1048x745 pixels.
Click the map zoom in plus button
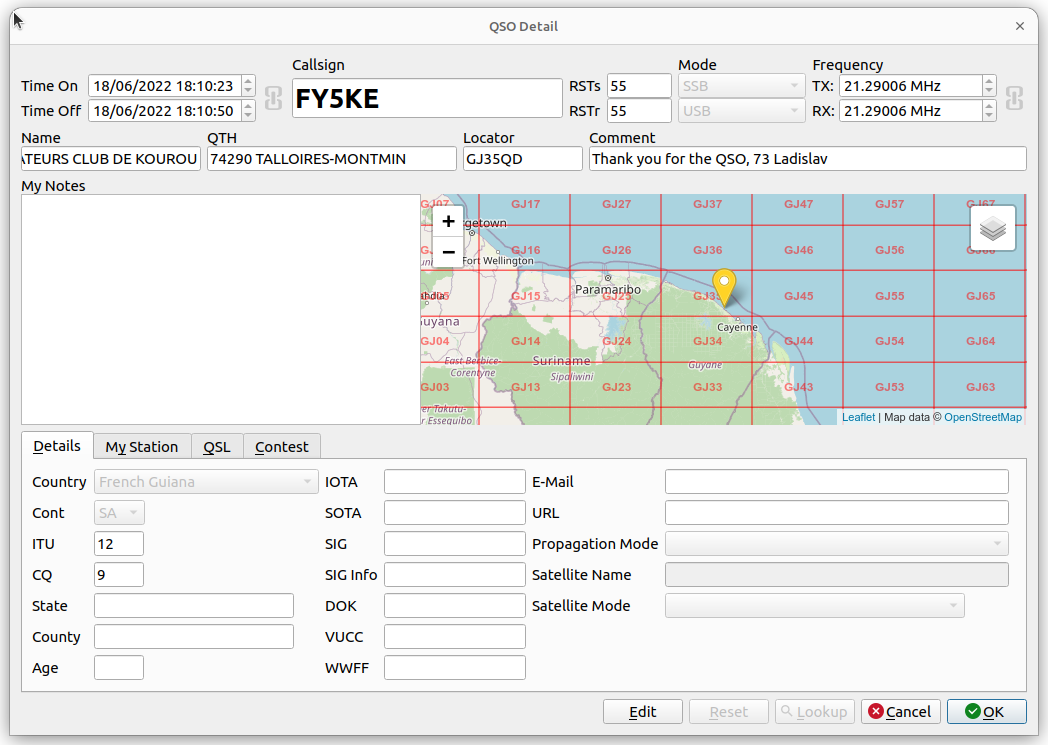[448, 221]
